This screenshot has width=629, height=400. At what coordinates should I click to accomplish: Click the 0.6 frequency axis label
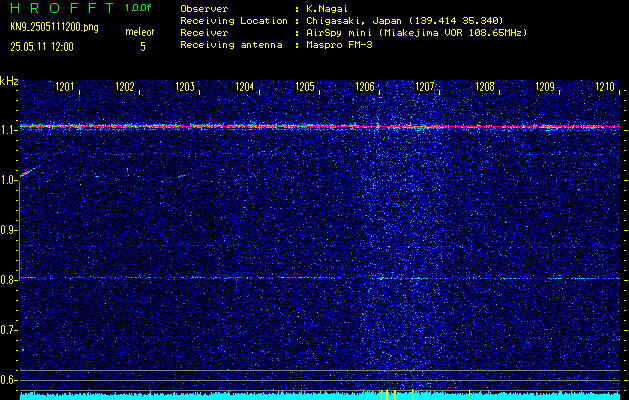click(8, 380)
